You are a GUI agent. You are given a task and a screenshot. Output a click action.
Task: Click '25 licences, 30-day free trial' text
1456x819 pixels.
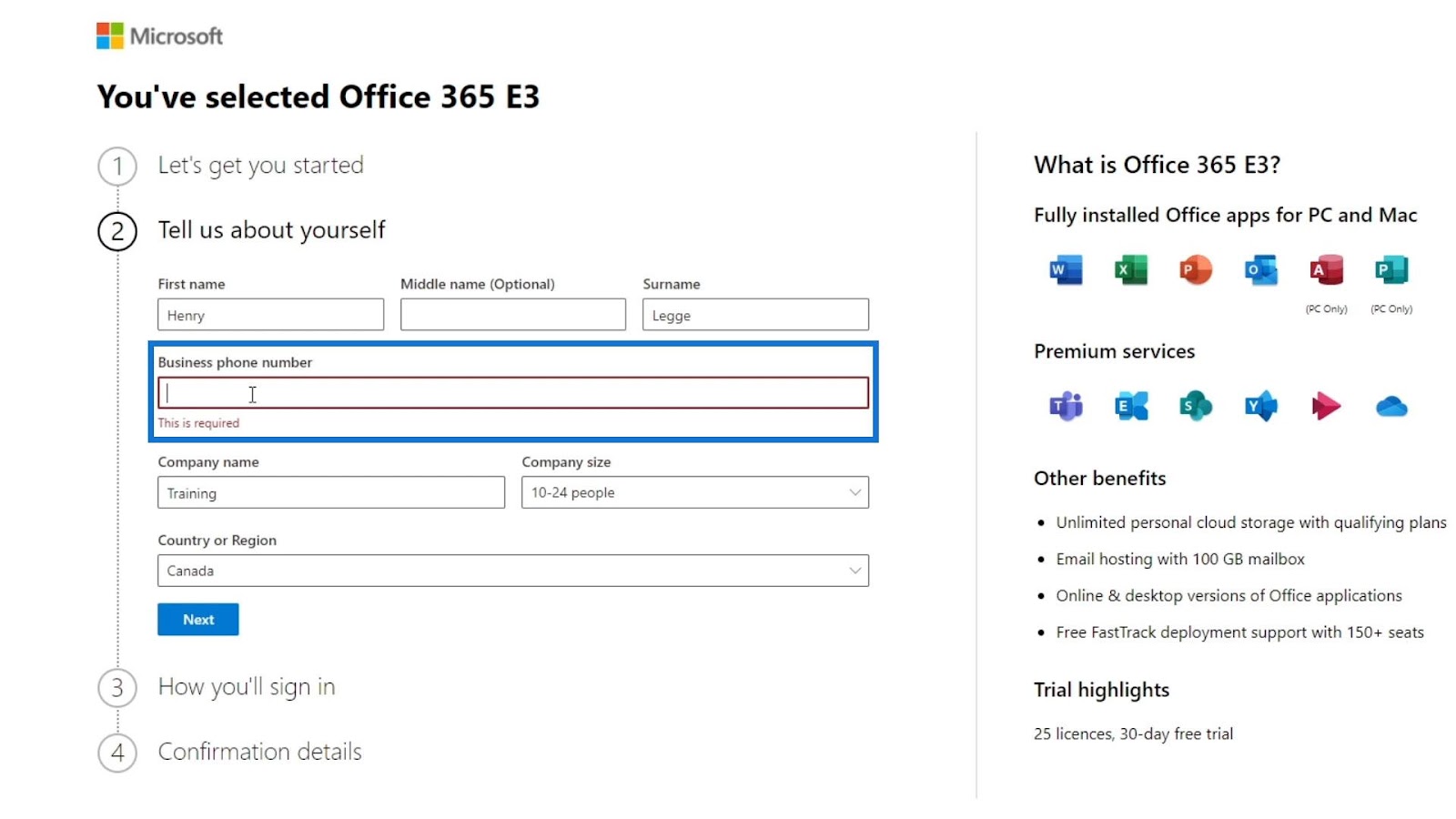1134,733
